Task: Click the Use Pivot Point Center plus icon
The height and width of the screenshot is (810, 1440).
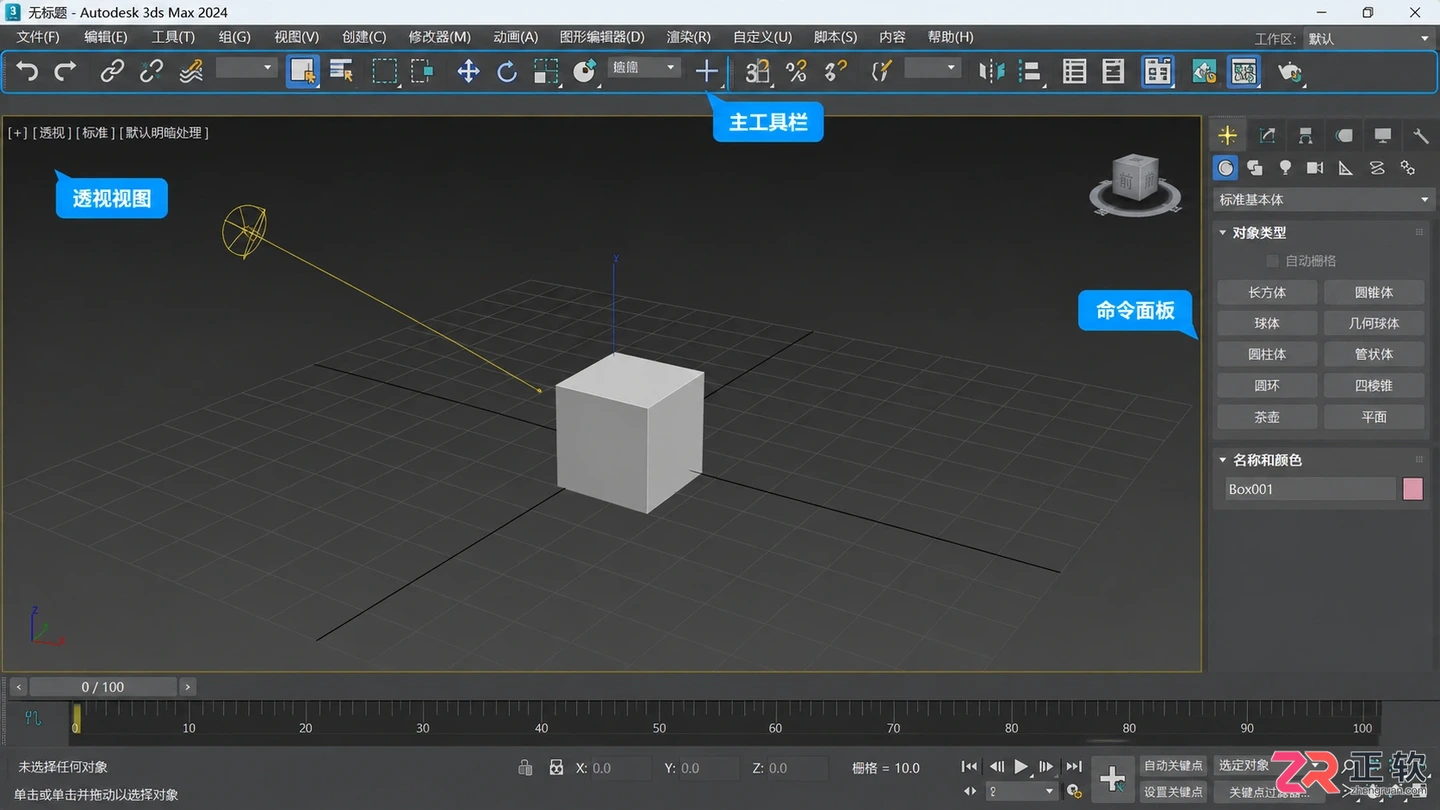Action: [x=706, y=71]
